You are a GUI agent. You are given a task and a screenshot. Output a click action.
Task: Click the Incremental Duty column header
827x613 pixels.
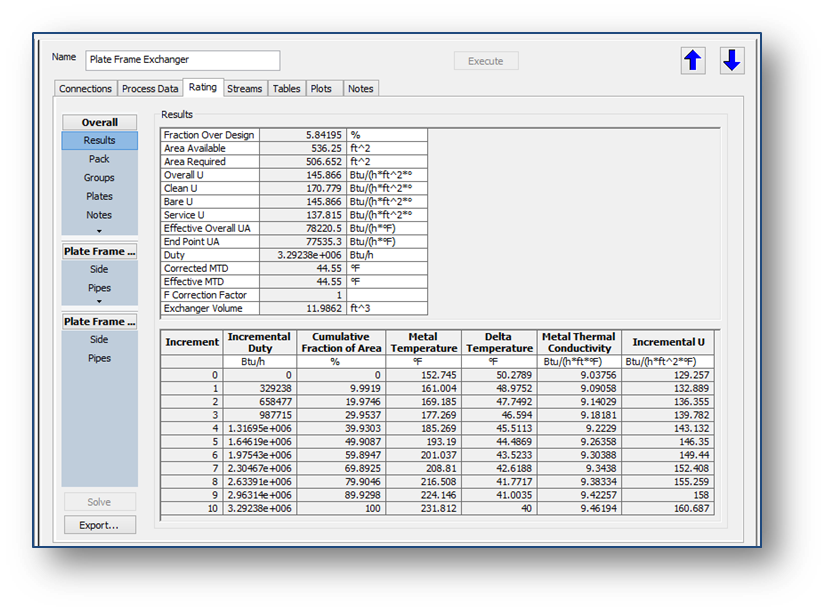coord(259,342)
